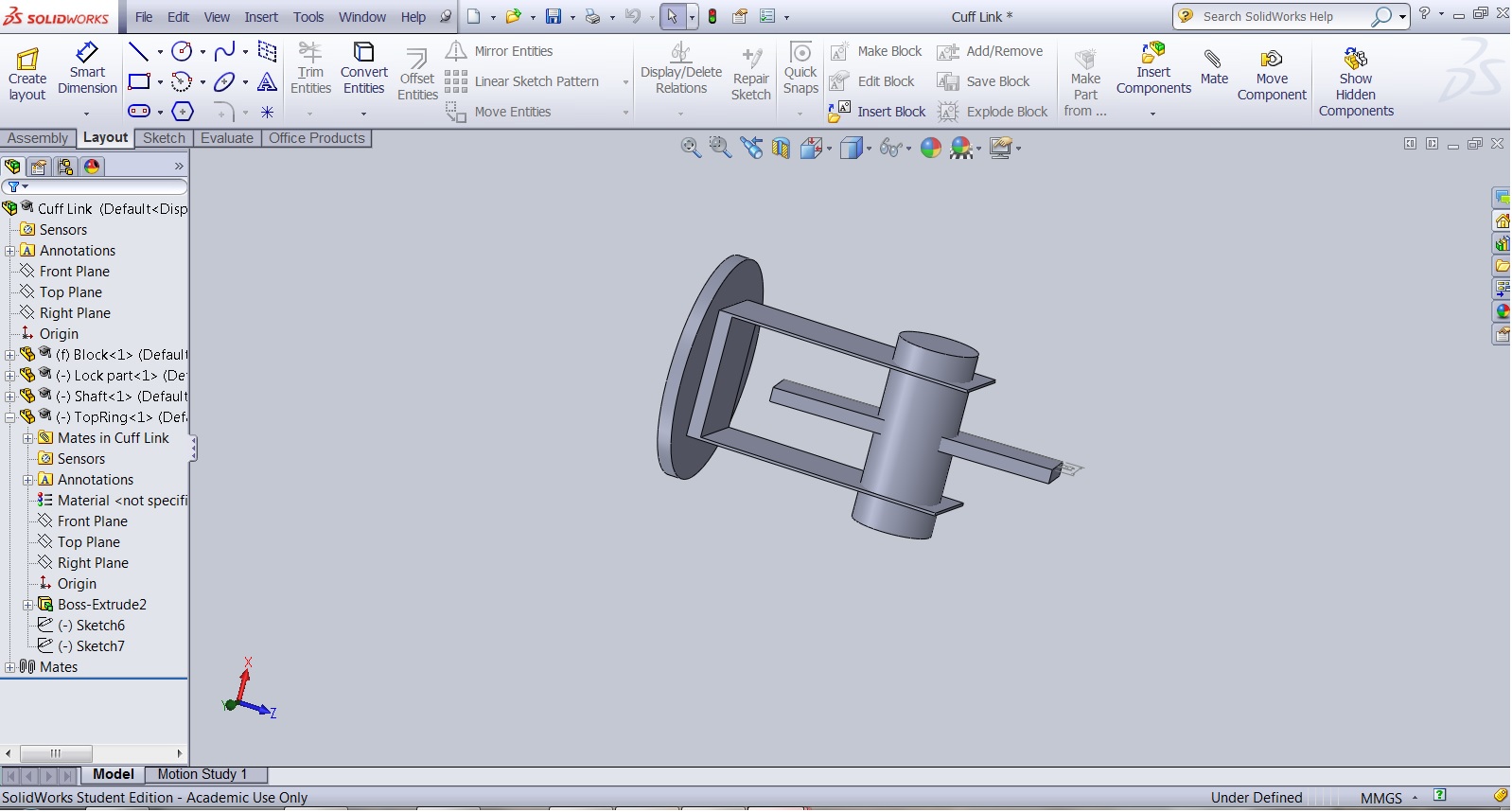1512x812 pixels.
Task: Click Explode Block
Action: pos(993,112)
